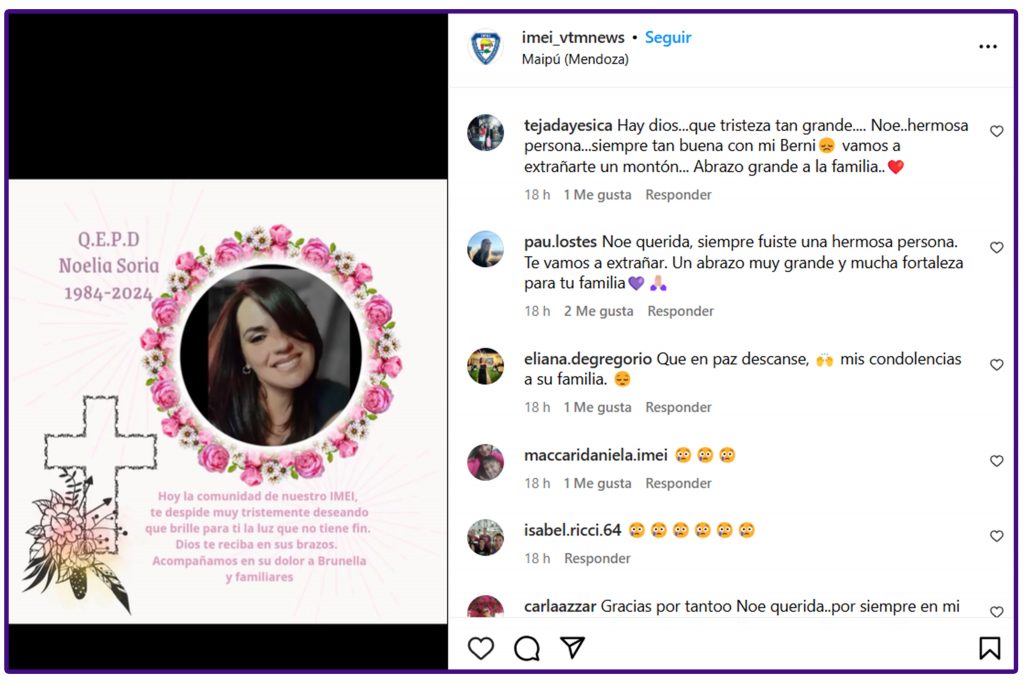Save the post using the bookmark icon
1024x683 pixels.
click(989, 648)
